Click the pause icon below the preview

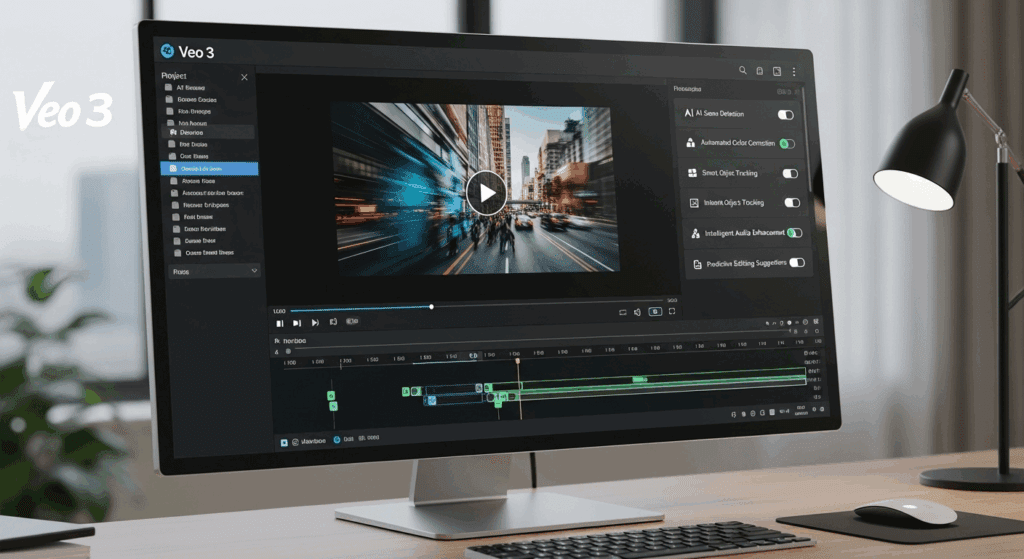tap(280, 322)
